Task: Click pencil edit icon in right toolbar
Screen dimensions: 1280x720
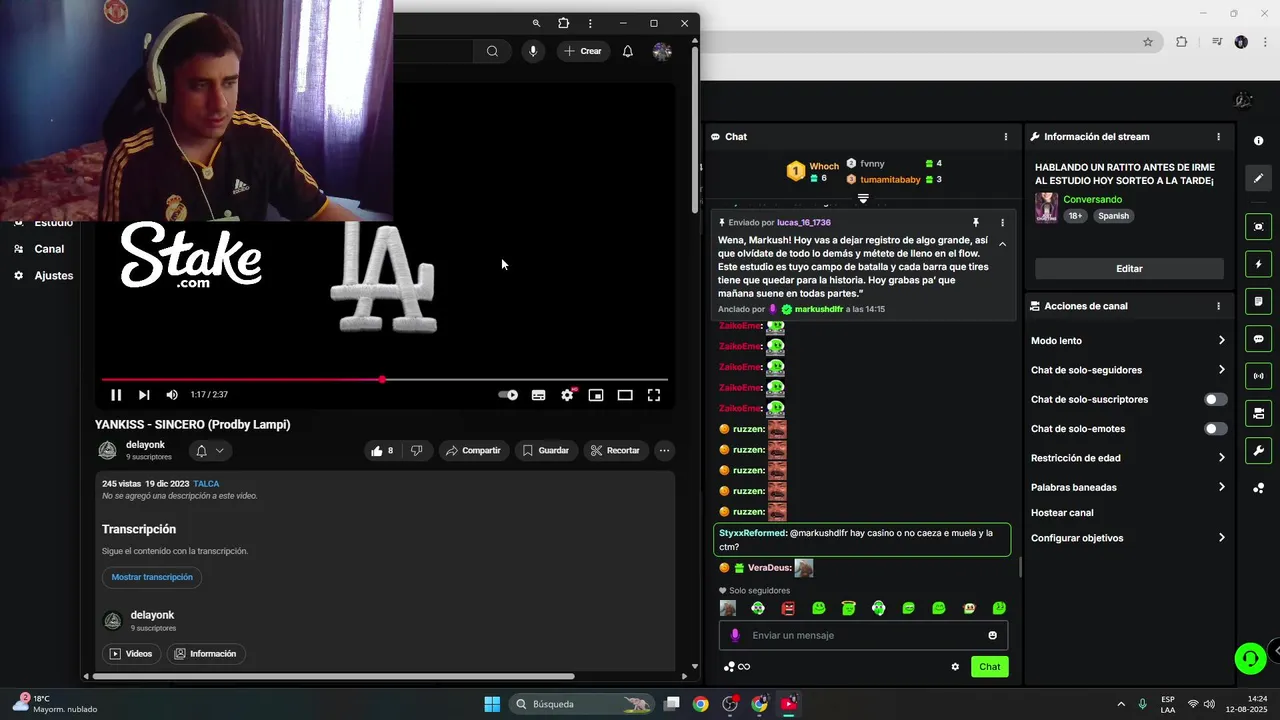Action: tap(1258, 178)
